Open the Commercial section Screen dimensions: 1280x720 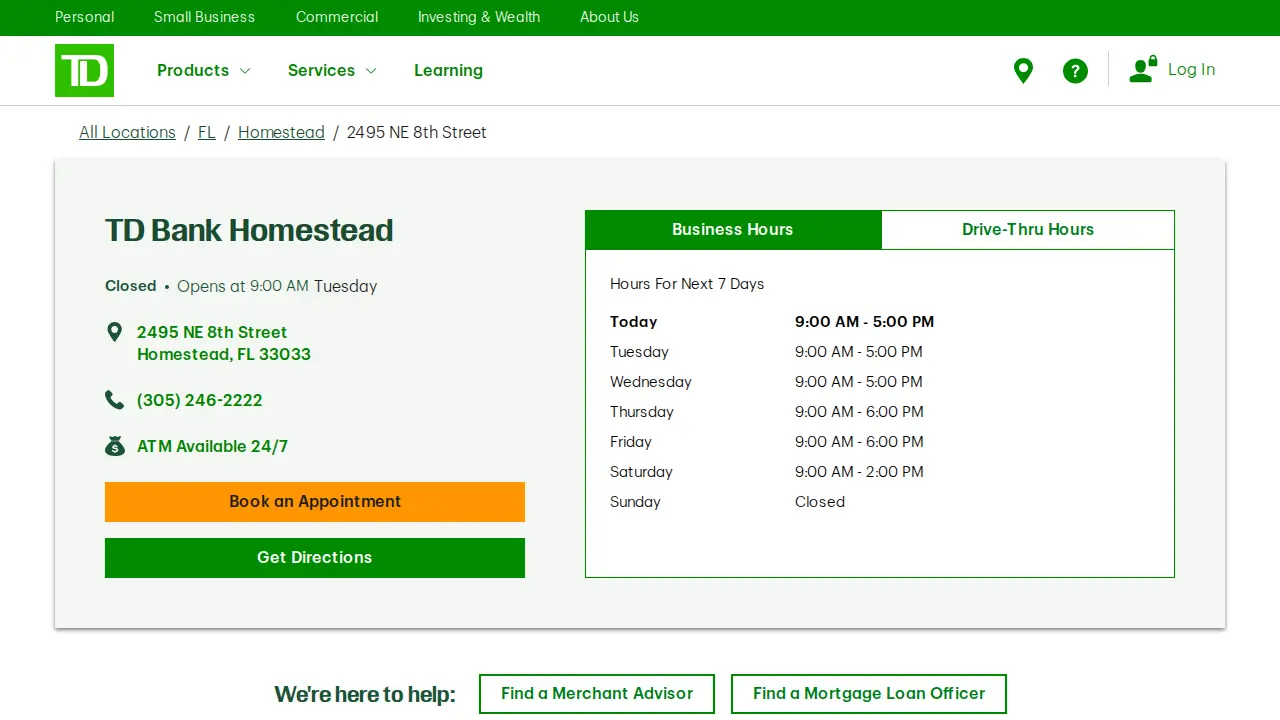tap(337, 17)
